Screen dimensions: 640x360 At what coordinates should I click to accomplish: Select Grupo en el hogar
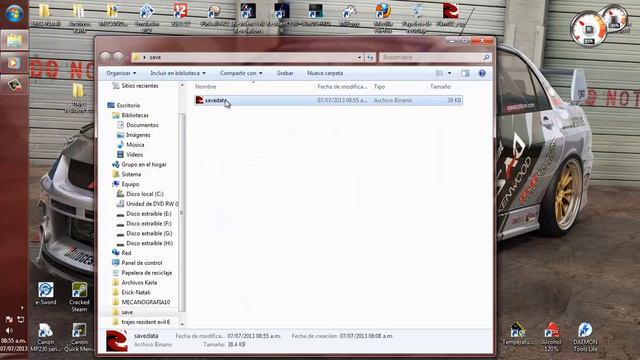[139, 164]
